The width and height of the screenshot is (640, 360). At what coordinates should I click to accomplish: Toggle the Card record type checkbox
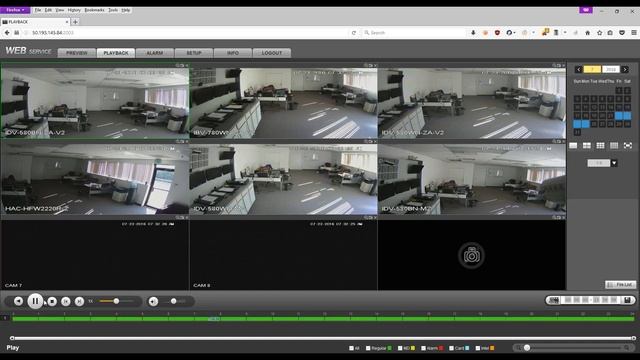tap(451, 348)
